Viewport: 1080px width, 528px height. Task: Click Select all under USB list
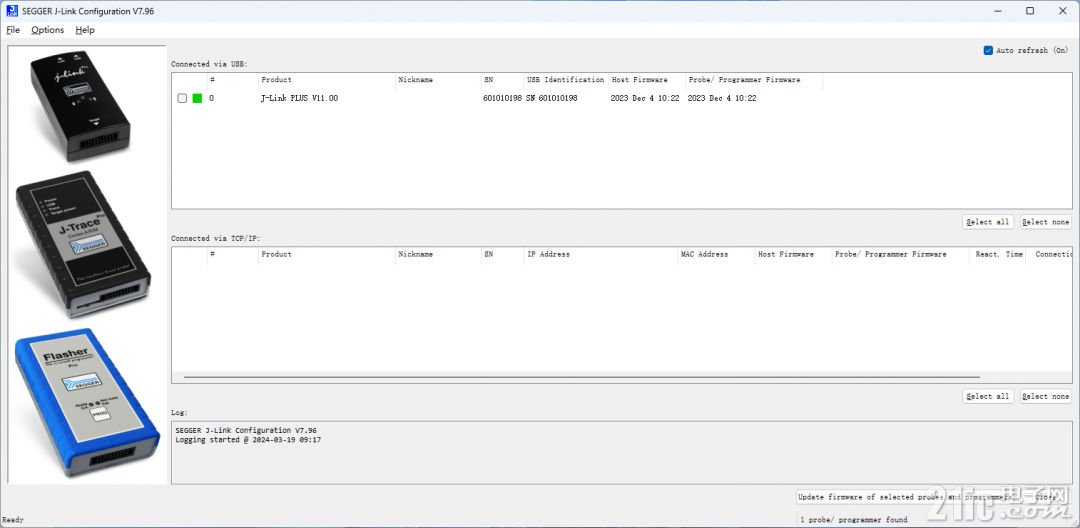988,222
